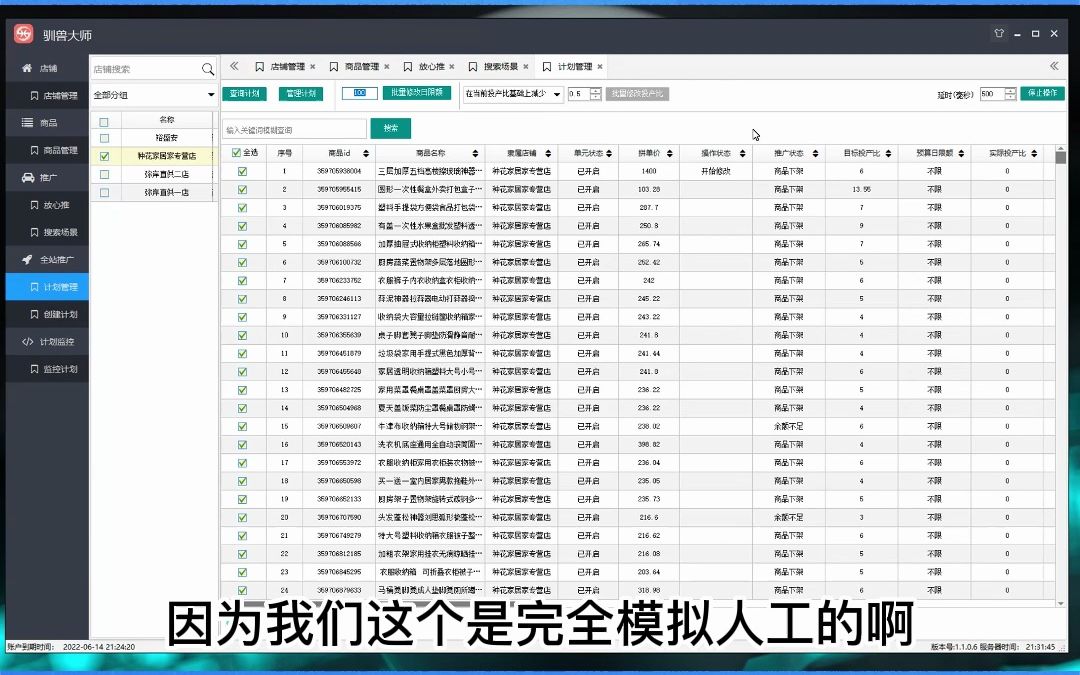Image resolution: width=1080 pixels, height=675 pixels.
Task: Sort by 操作状态 column arrows
Action: coord(742,154)
